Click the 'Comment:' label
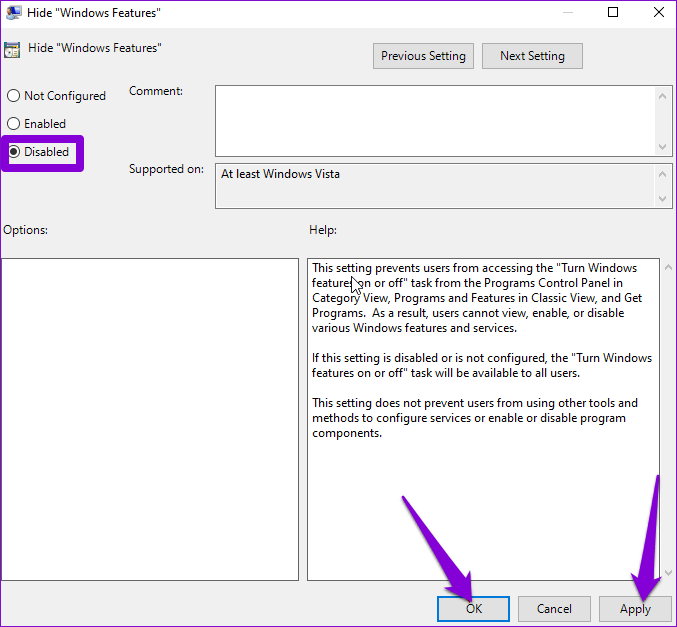 pos(156,91)
